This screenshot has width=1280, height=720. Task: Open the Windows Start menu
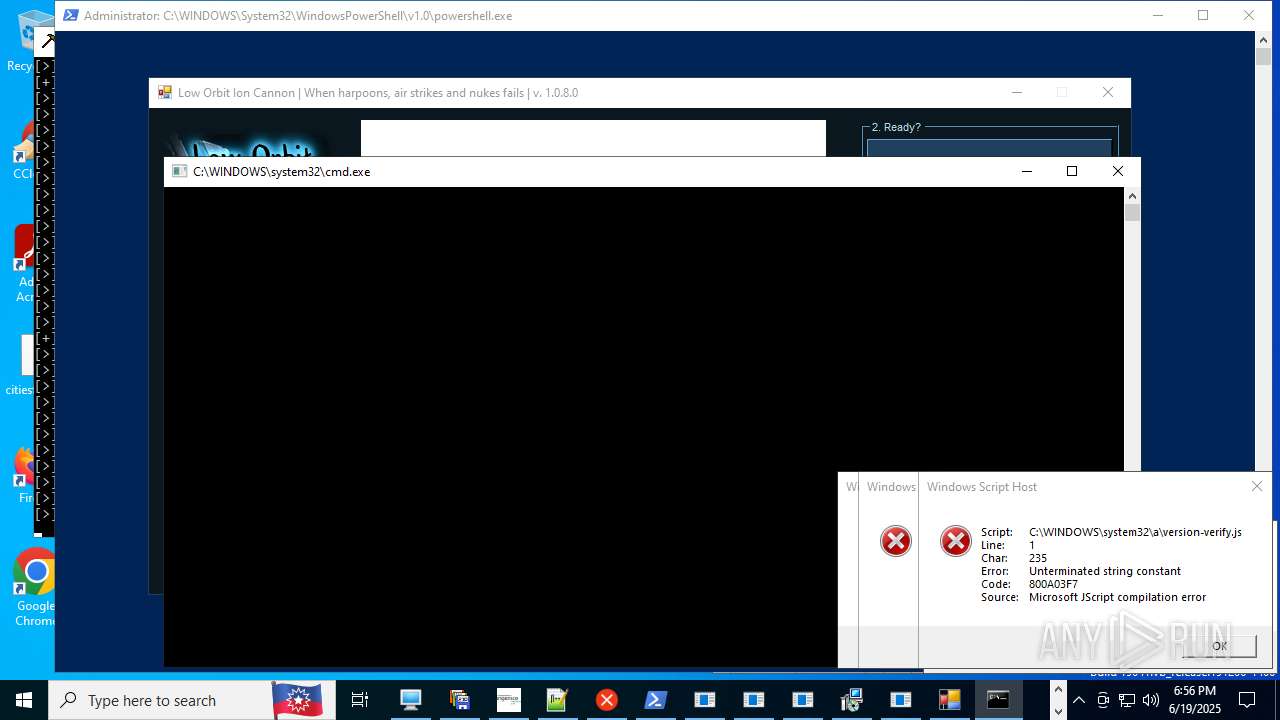pyautogui.click(x=23, y=700)
